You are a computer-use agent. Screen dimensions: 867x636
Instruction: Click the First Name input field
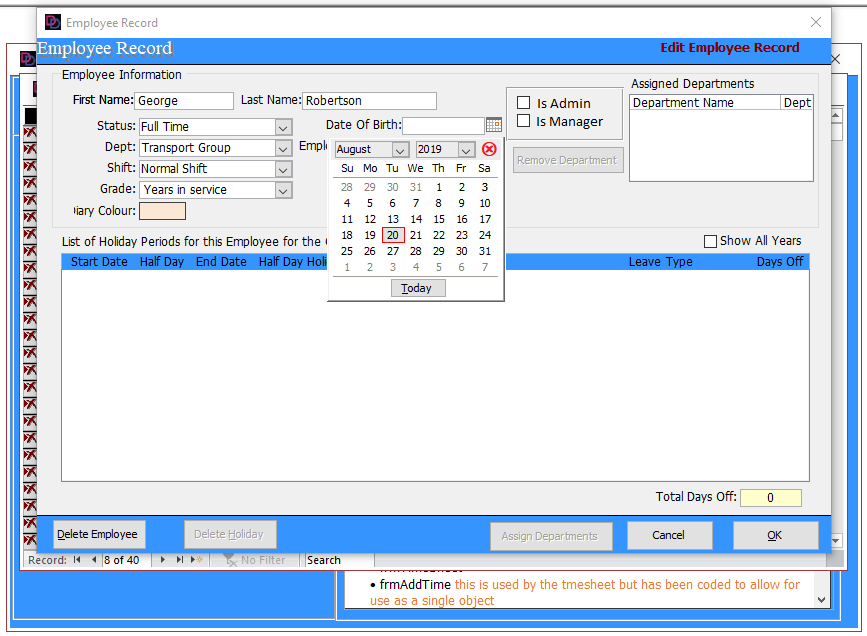click(x=184, y=101)
